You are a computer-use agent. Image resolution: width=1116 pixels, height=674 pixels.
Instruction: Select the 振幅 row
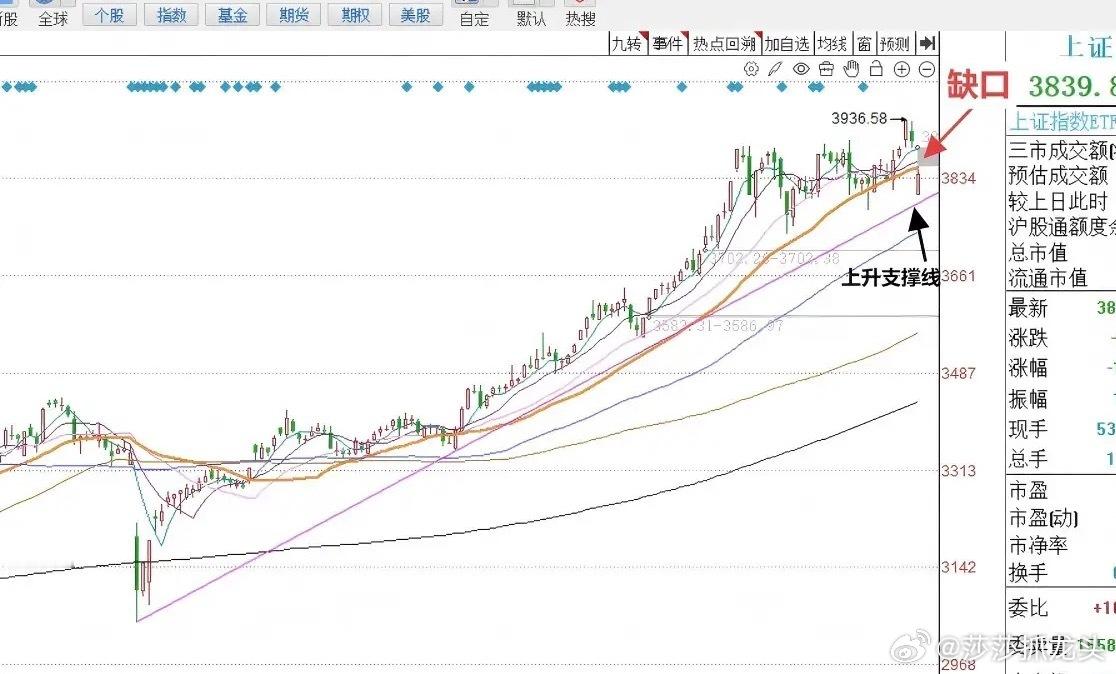pos(1062,399)
